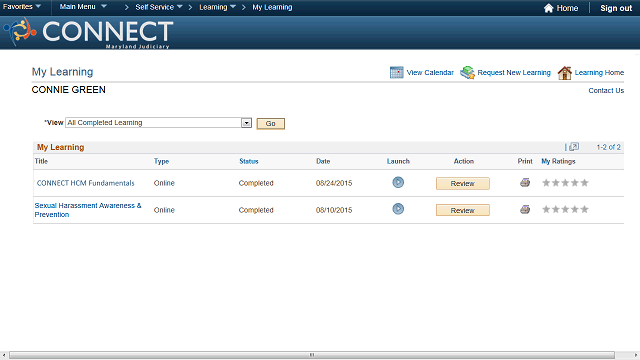
Task: Click the scrollbar right arrow
Action: pyautogui.click(x=636, y=355)
